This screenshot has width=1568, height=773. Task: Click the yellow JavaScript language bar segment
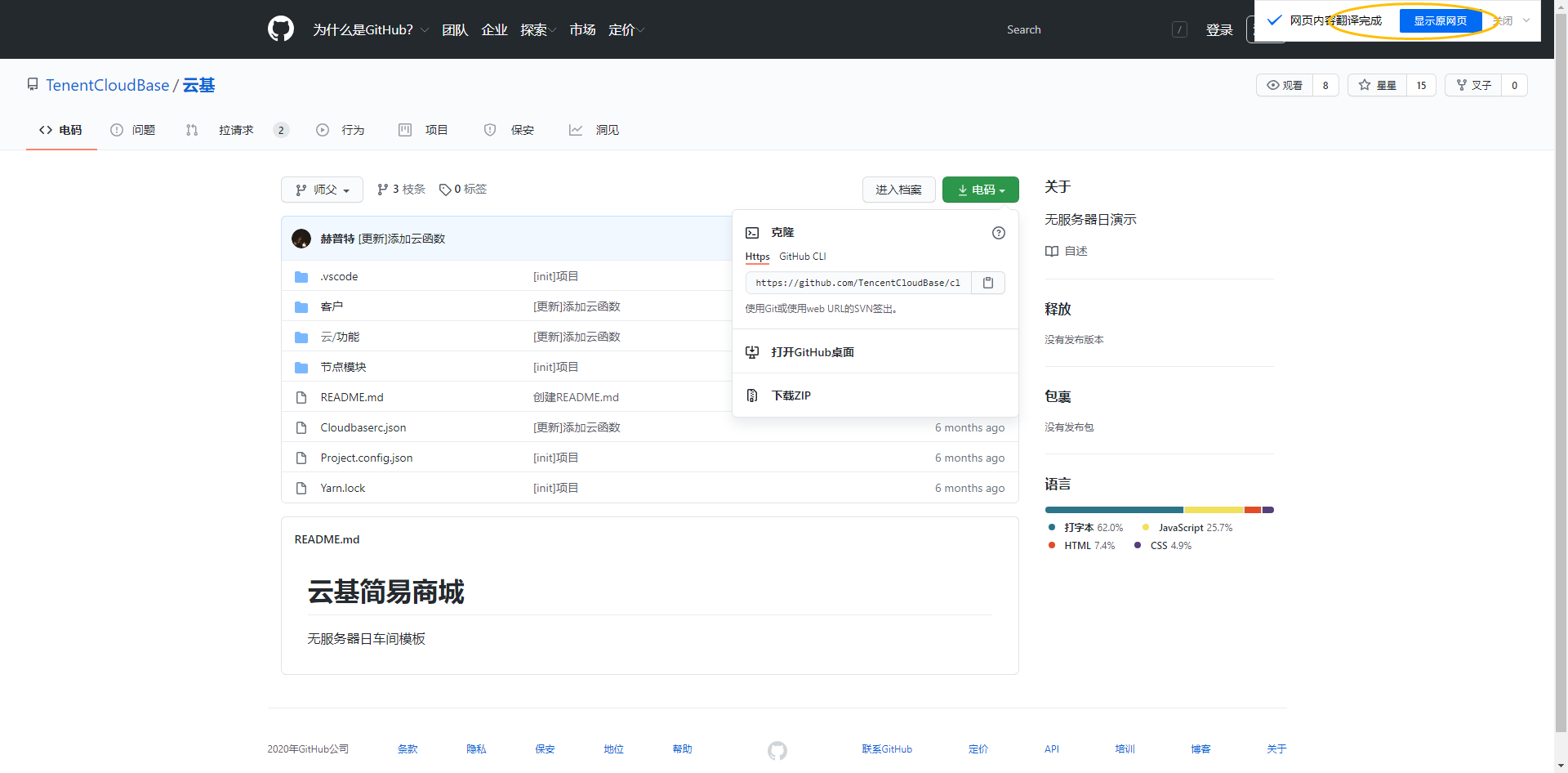point(1214,510)
